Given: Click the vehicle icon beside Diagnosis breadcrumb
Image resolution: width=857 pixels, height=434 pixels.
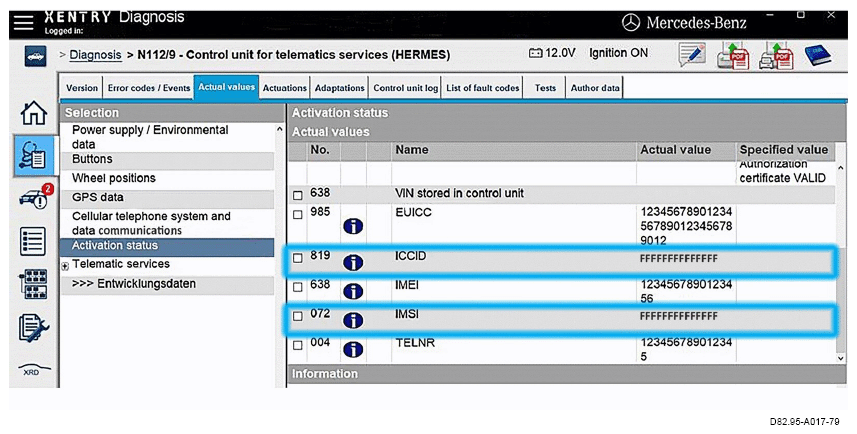Looking at the screenshot, I should (x=36, y=56).
